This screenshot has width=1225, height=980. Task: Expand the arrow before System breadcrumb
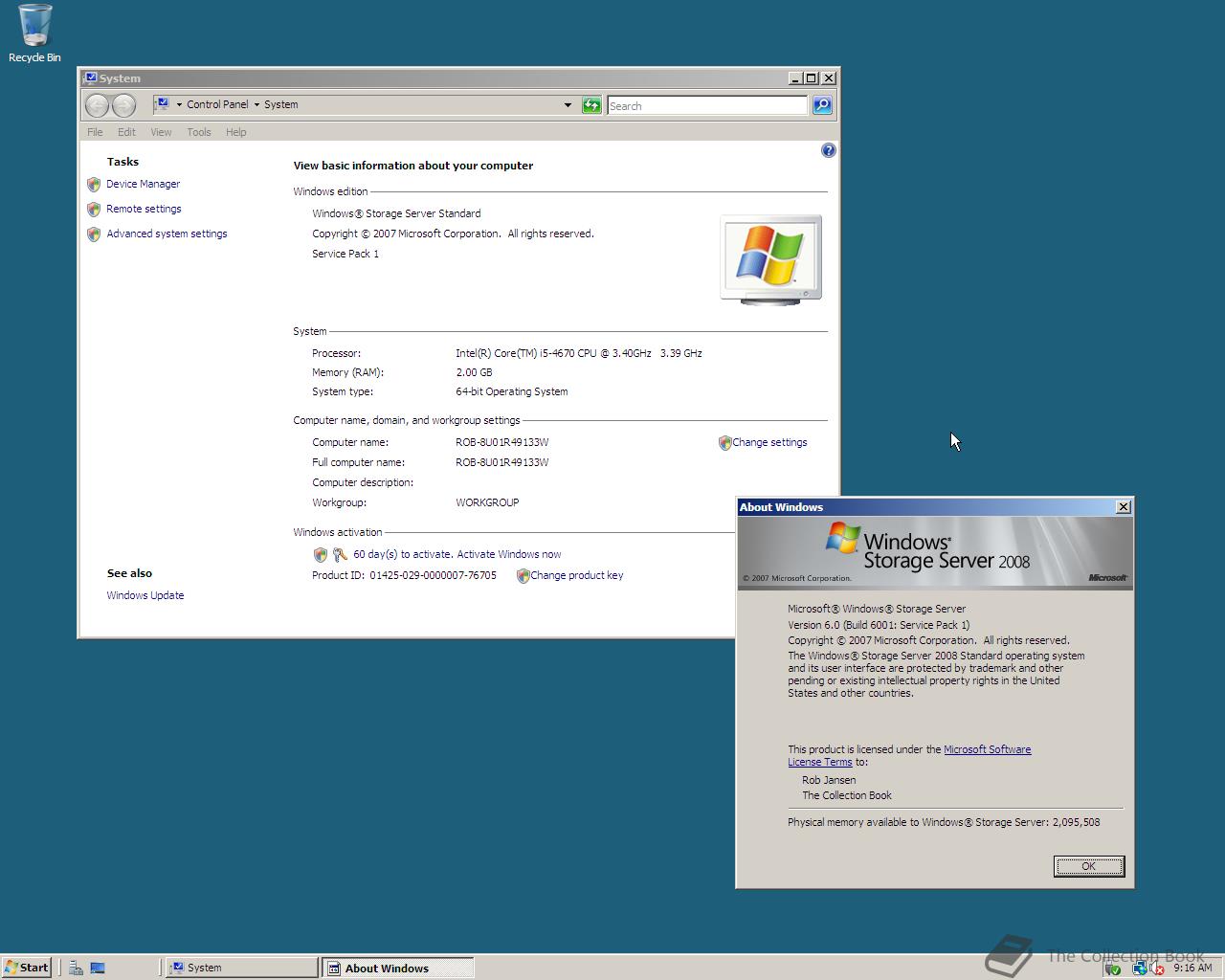pos(256,105)
